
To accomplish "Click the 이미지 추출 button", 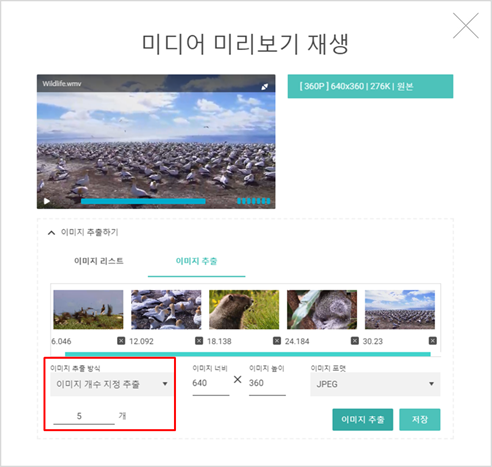I will [x=363, y=419].
